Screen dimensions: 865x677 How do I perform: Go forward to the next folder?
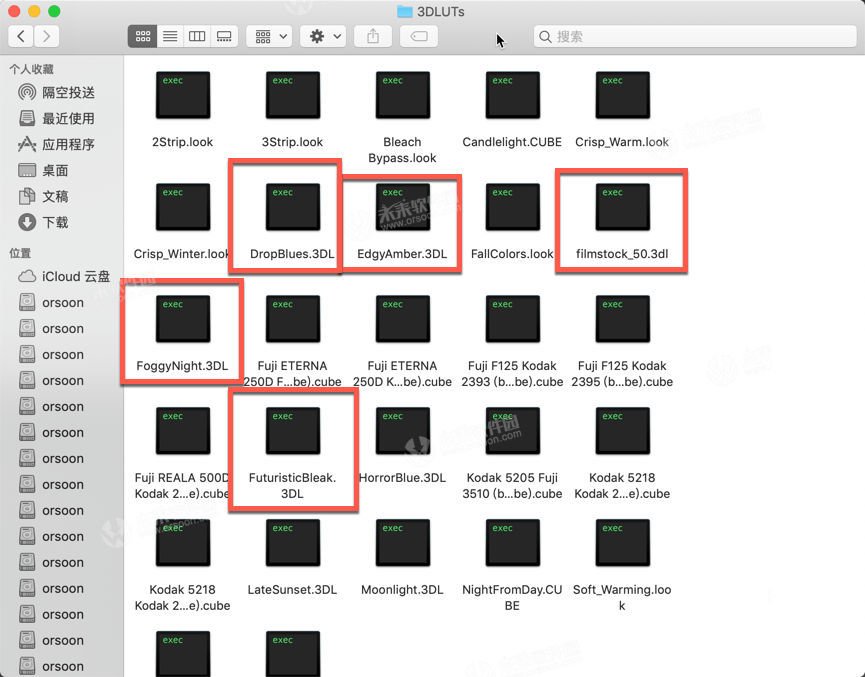pyautogui.click(x=47, y=36)
